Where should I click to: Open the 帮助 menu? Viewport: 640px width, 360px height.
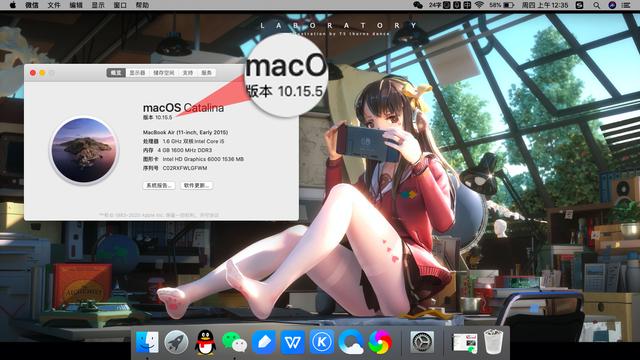pos(142,5)
